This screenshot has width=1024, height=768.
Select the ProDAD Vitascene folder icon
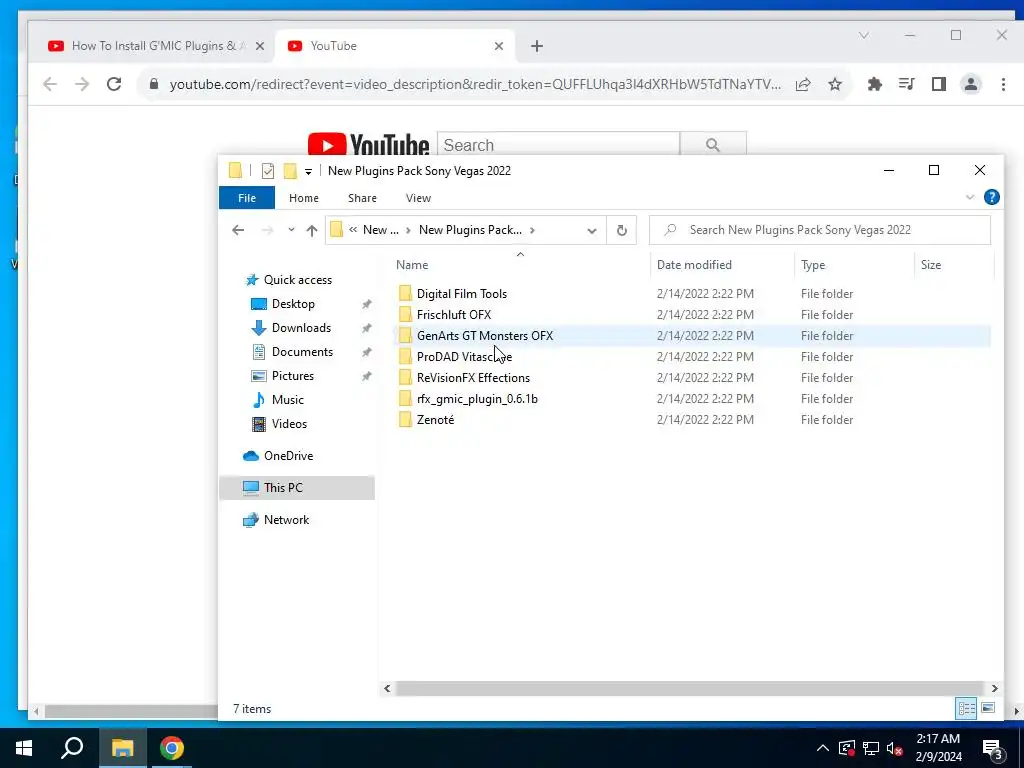click(x=406, y=357)
